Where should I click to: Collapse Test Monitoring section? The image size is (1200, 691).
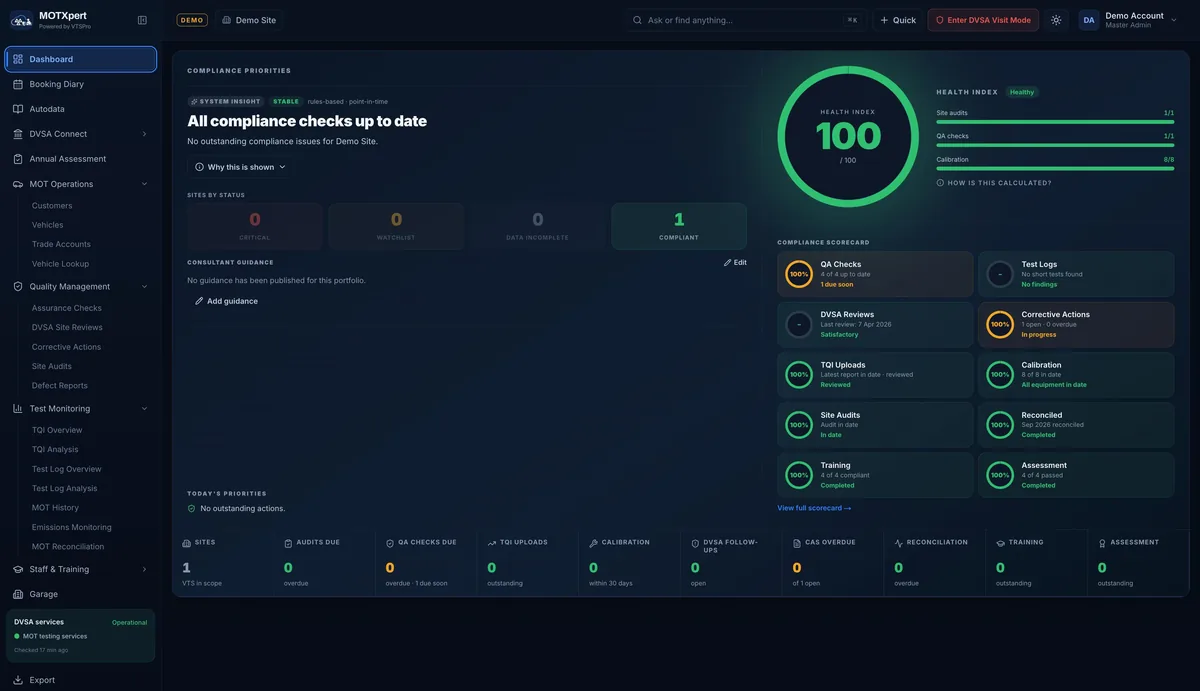coord(144,408)
